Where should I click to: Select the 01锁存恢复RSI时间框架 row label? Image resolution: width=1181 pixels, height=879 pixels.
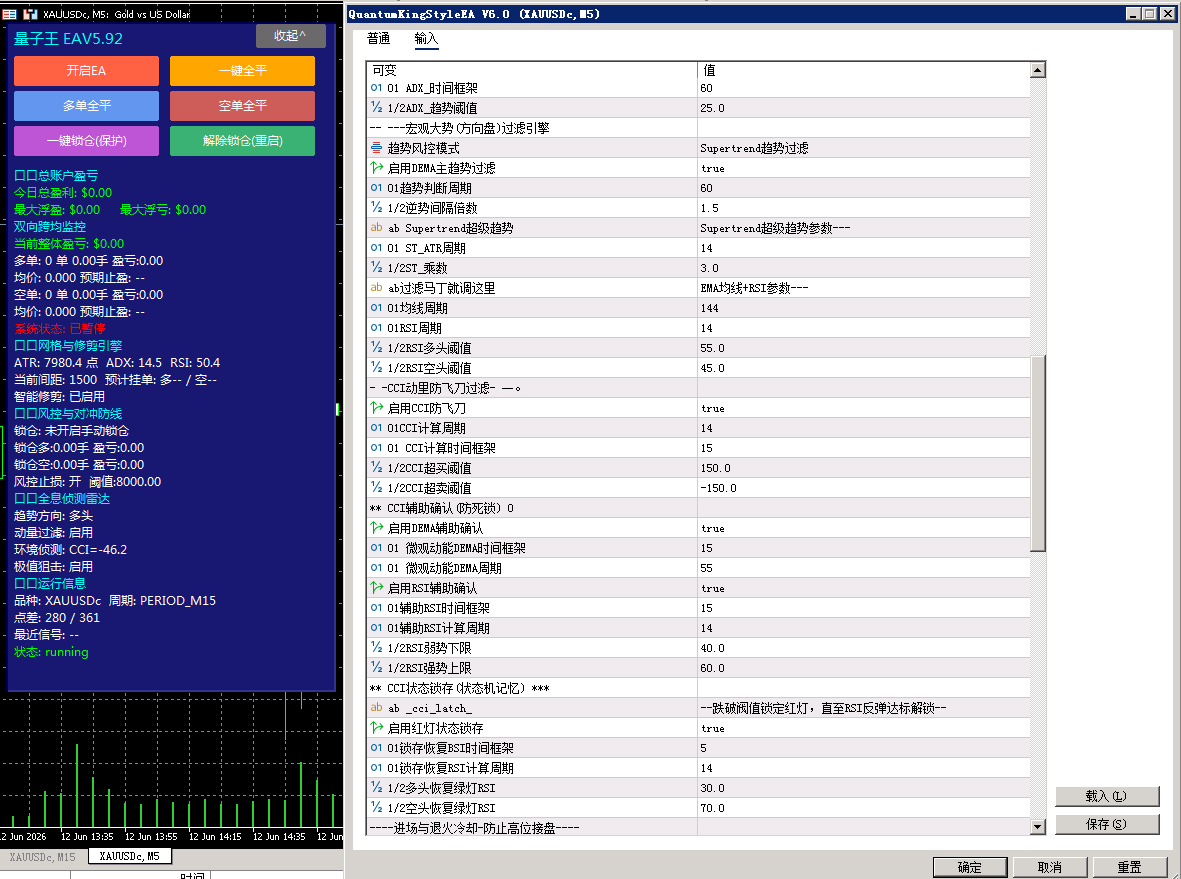point(450,748)
